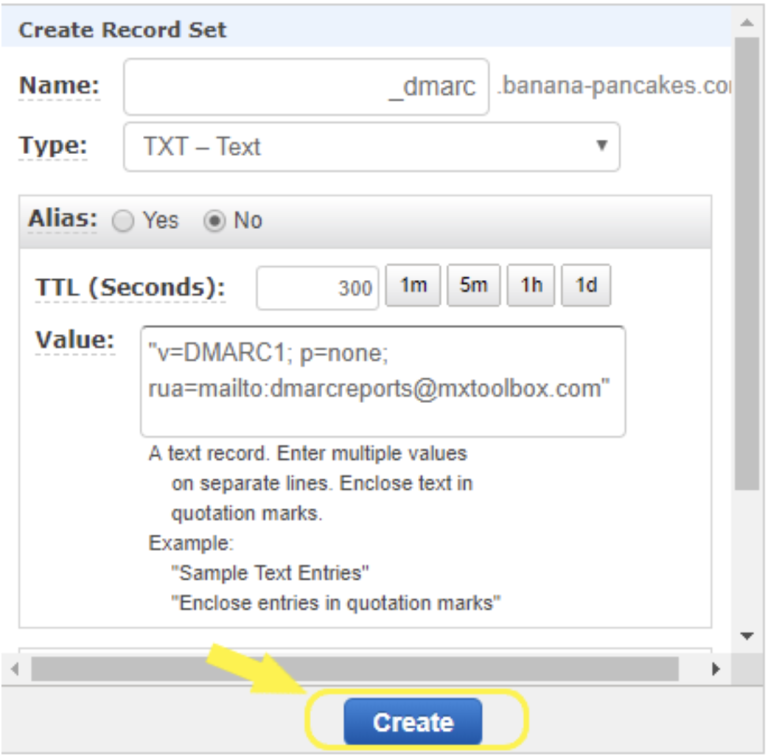Click the underlined Name label

59,86
